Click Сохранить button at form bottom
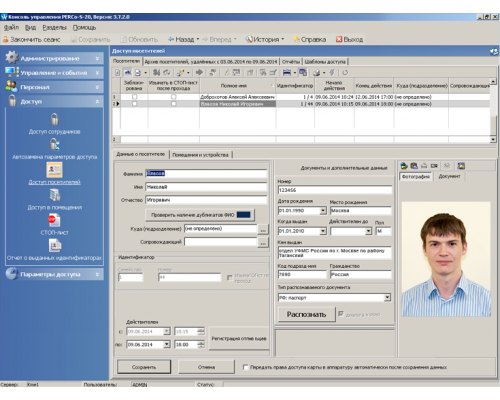 [144, 367]
